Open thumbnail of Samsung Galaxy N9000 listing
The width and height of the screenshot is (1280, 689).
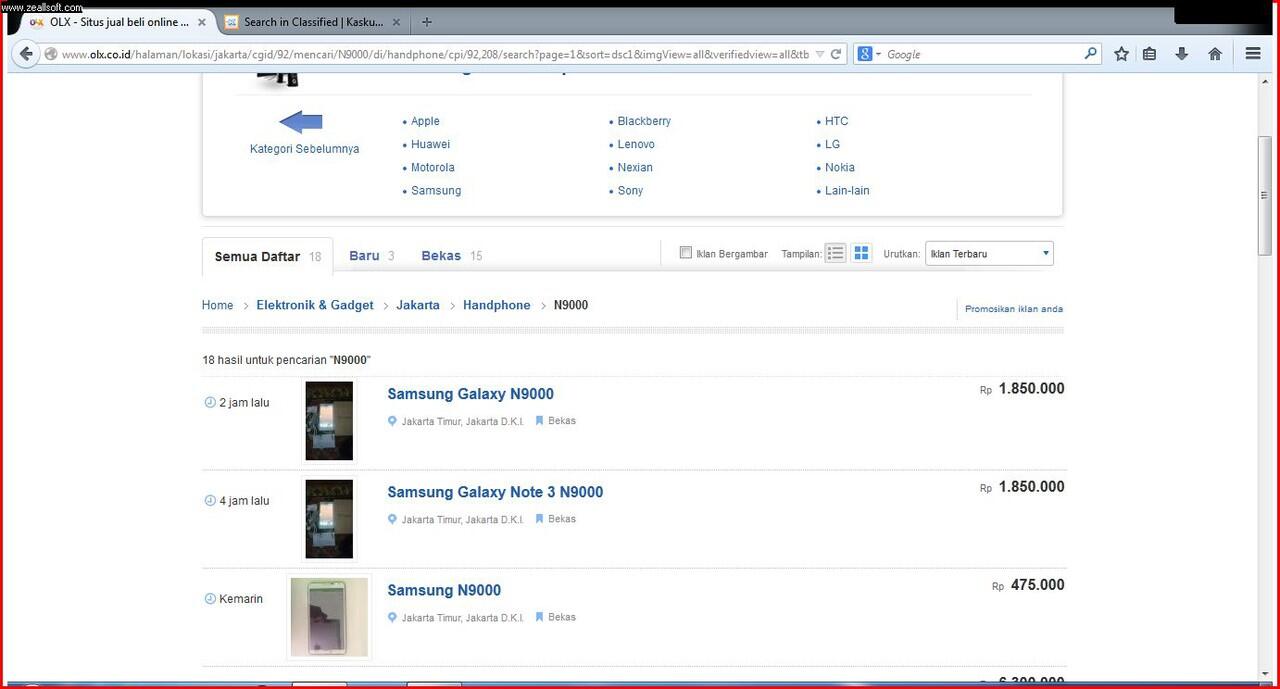tap(329, 421)
